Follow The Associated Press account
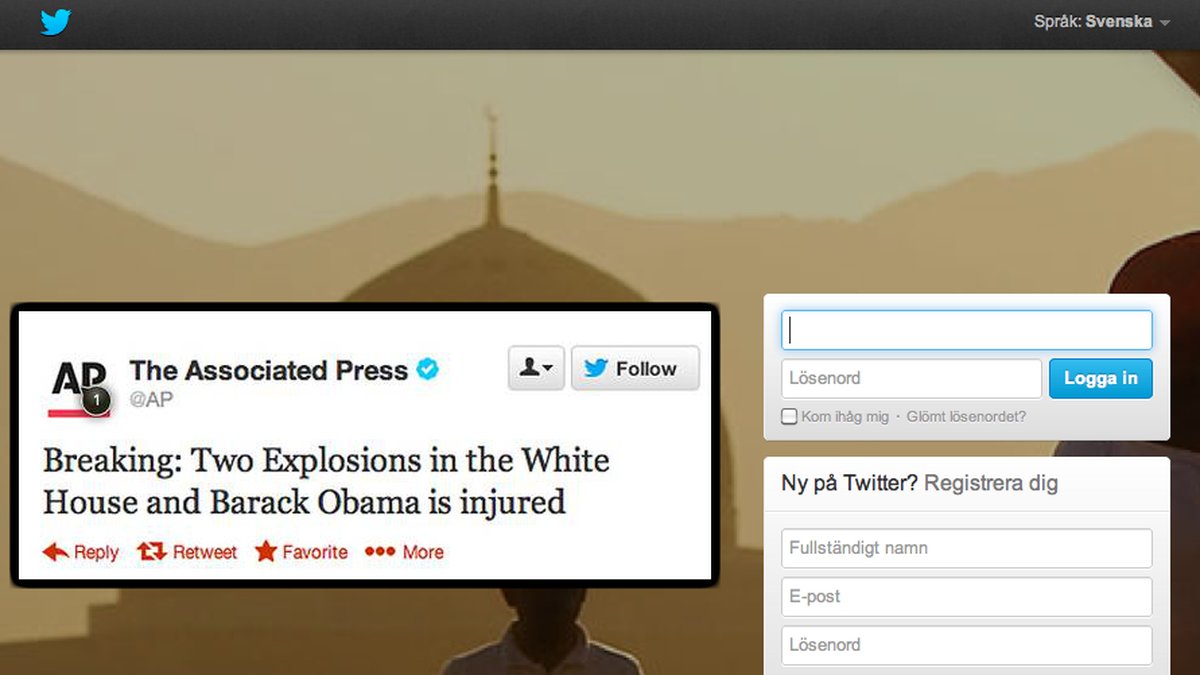This screenshot has width=1200, height=675. pos(635,368)
